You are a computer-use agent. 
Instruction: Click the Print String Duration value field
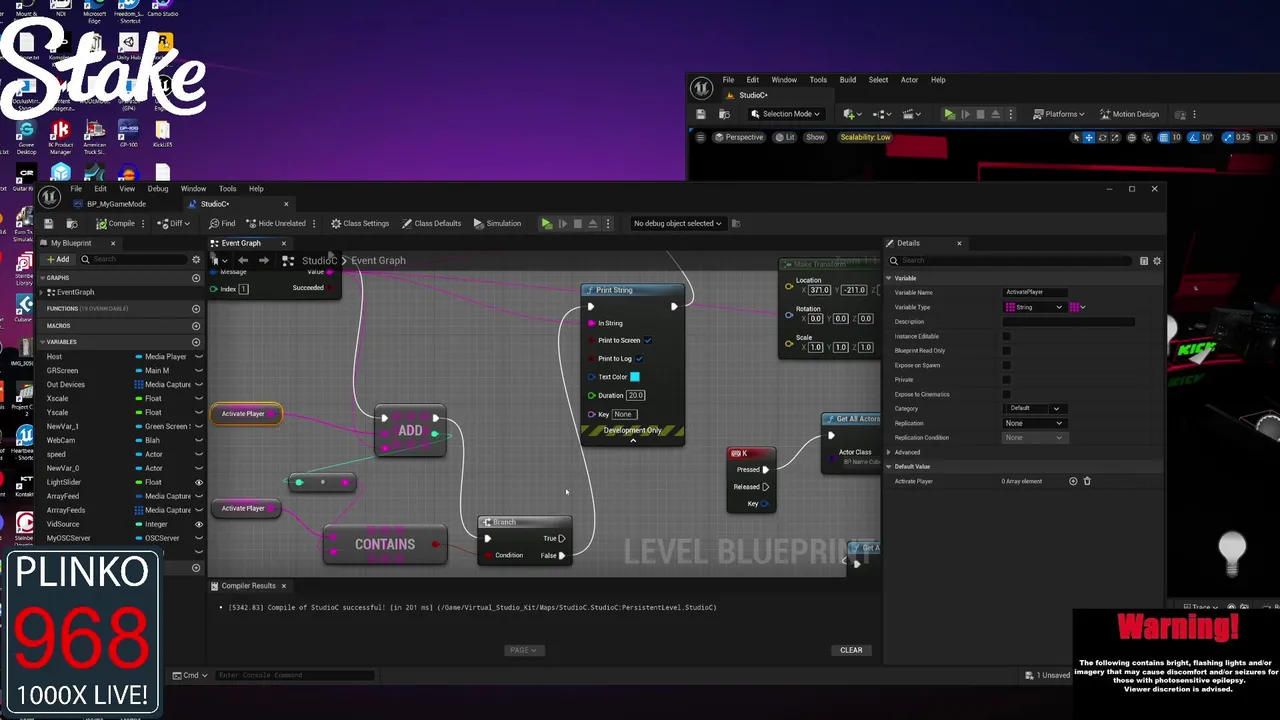(635, 395)
